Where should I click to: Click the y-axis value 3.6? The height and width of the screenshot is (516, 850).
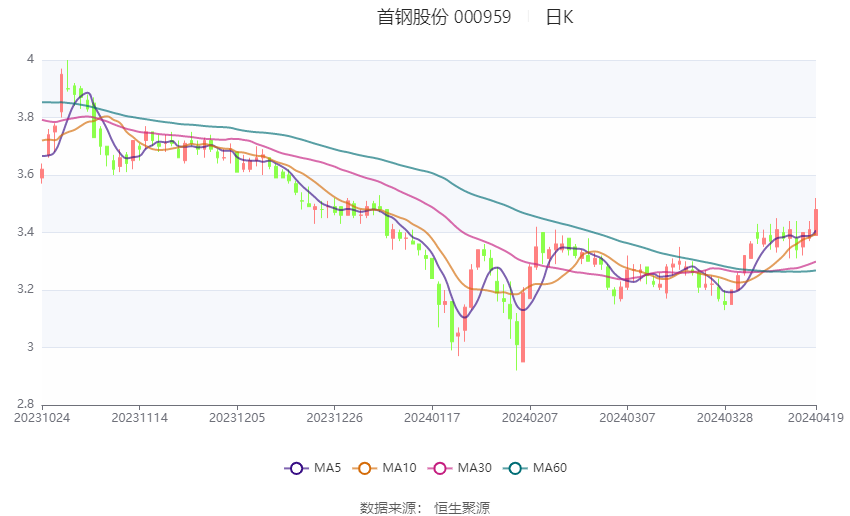pyautogui.click(x=25, y=175)
